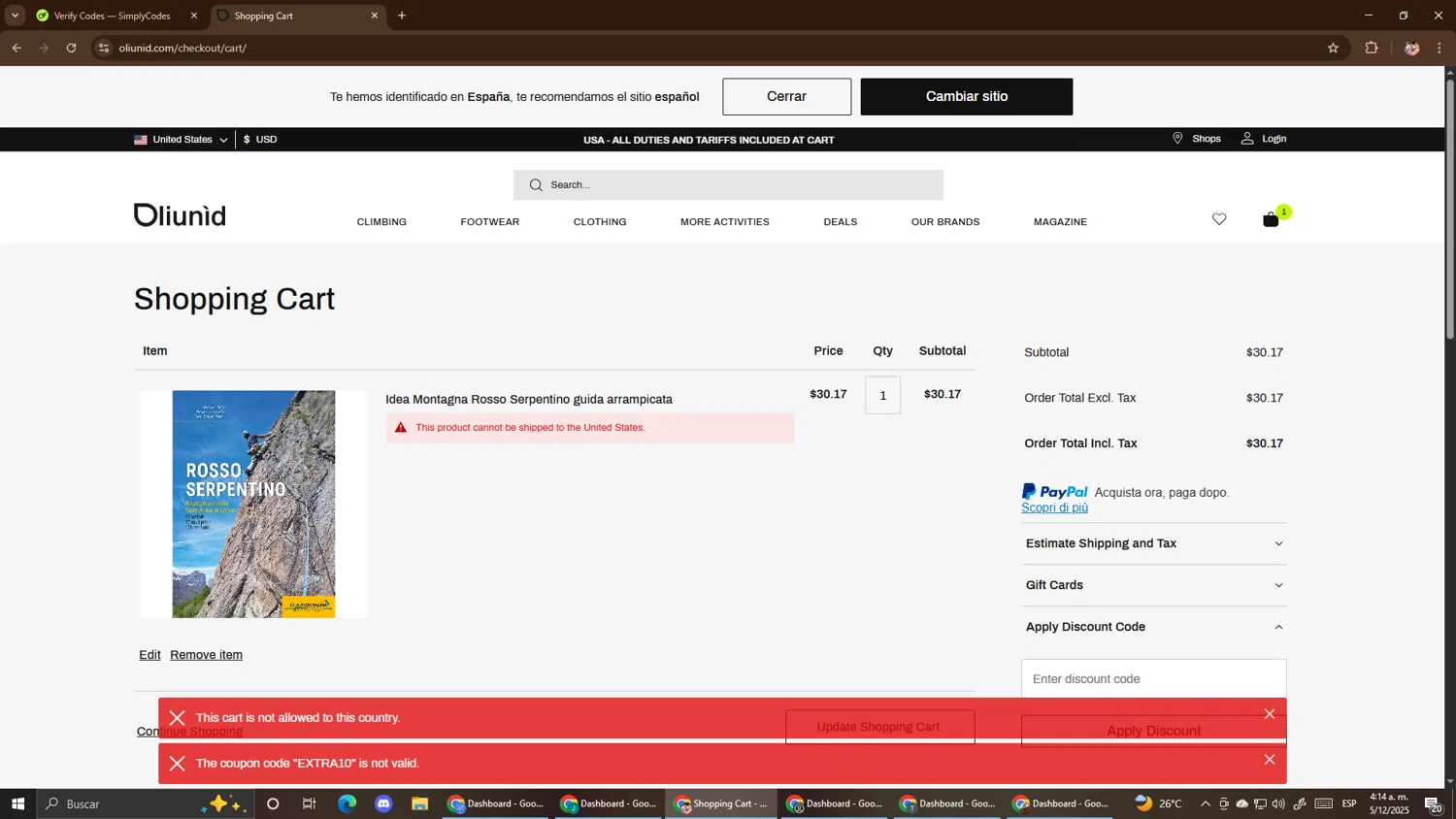Open the browser extensions puzzle icon
Image resolution: width=1456 pixels, height=819 pixels.
click(1372, 48)
